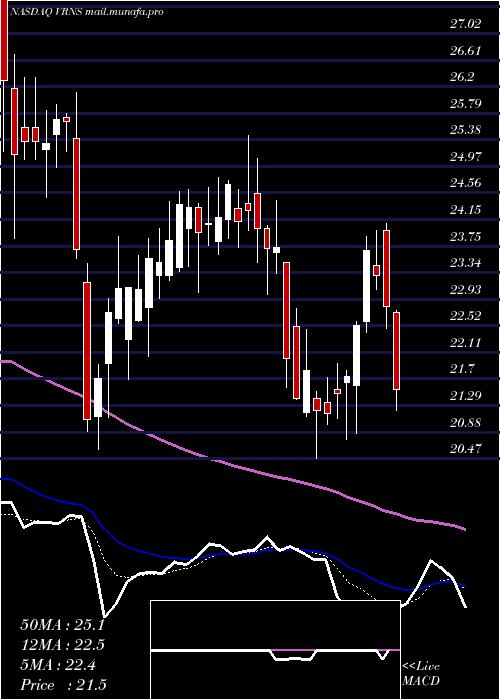
Task: Click the 26.2 price axis label
Action: (x=462, y=77)
